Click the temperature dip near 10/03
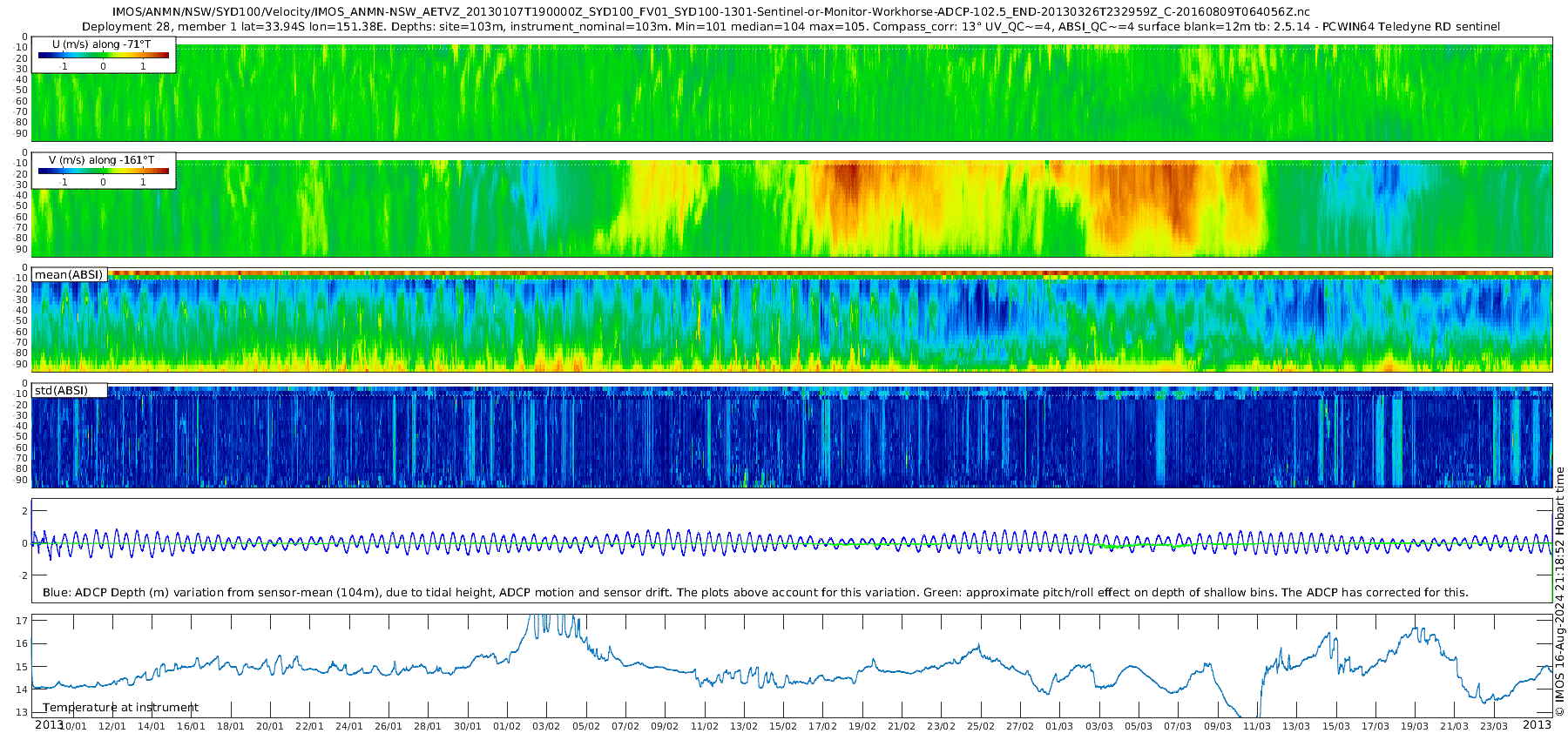This screenshot has height=740, width=1568. (1246, 707)
